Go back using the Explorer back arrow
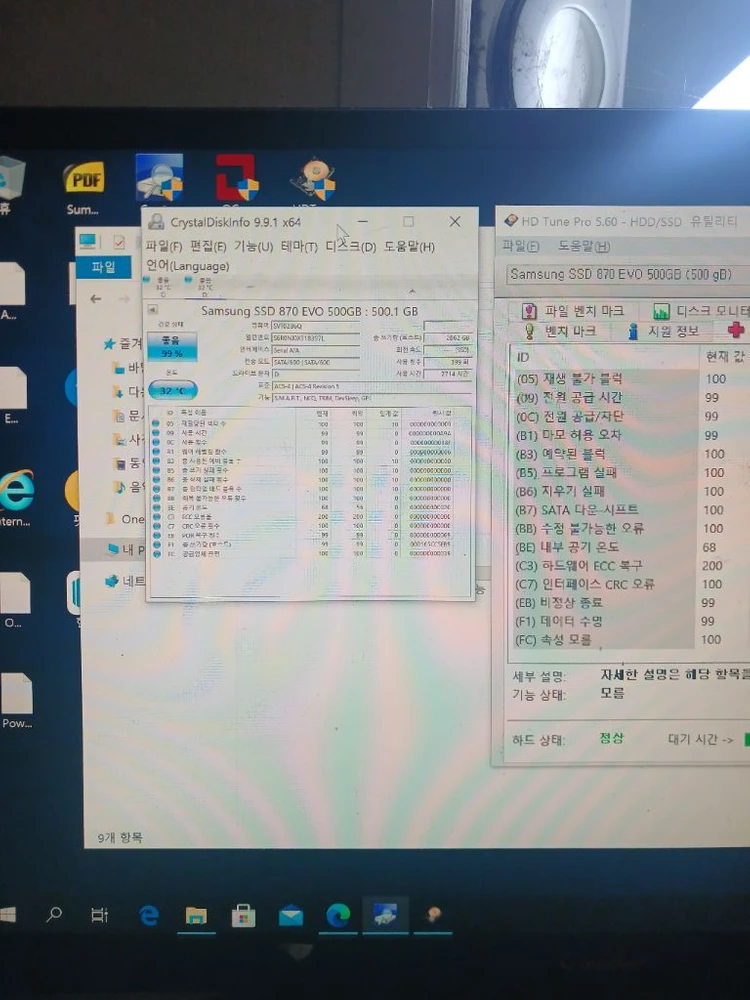 (x=96, y=298)
